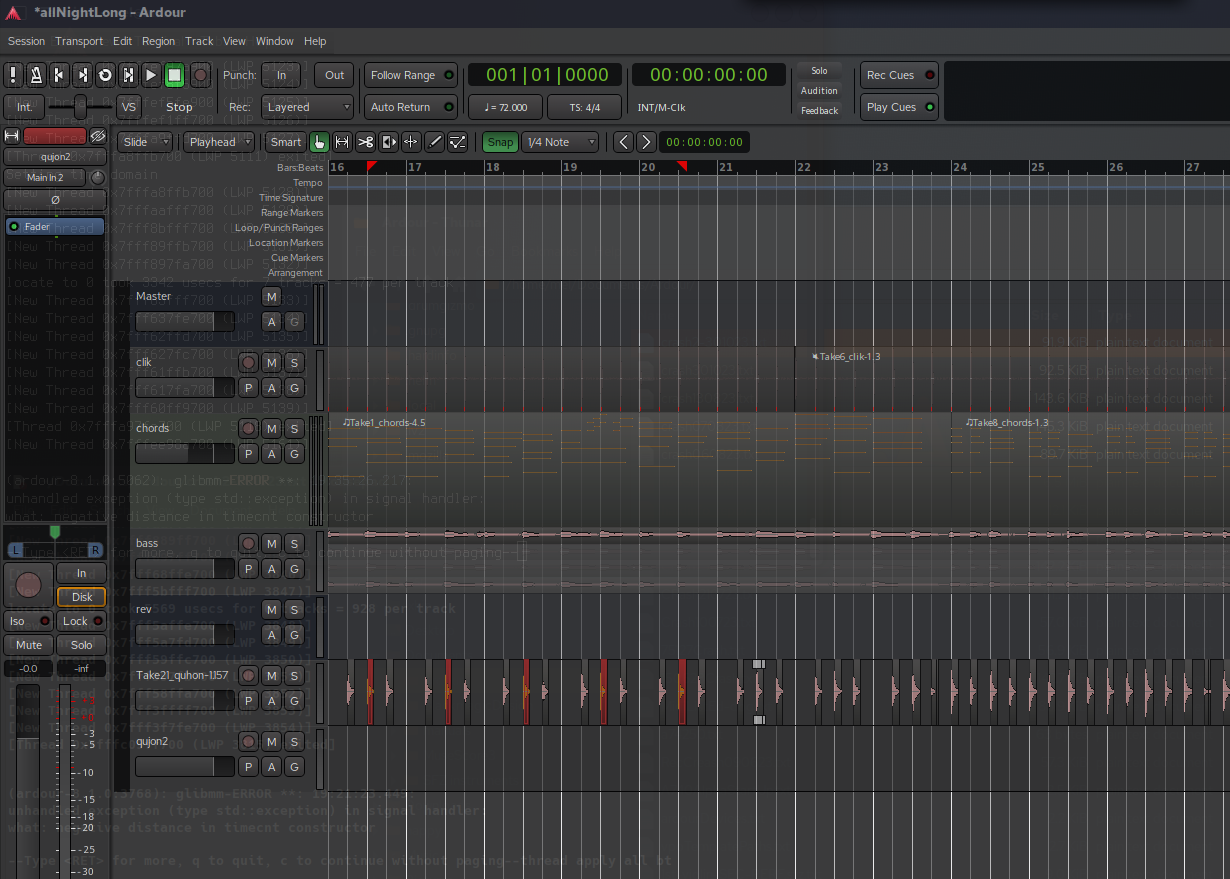Toggle loop playback icon
This screenshot has height=879, width=1230.
tap(105, 75)
